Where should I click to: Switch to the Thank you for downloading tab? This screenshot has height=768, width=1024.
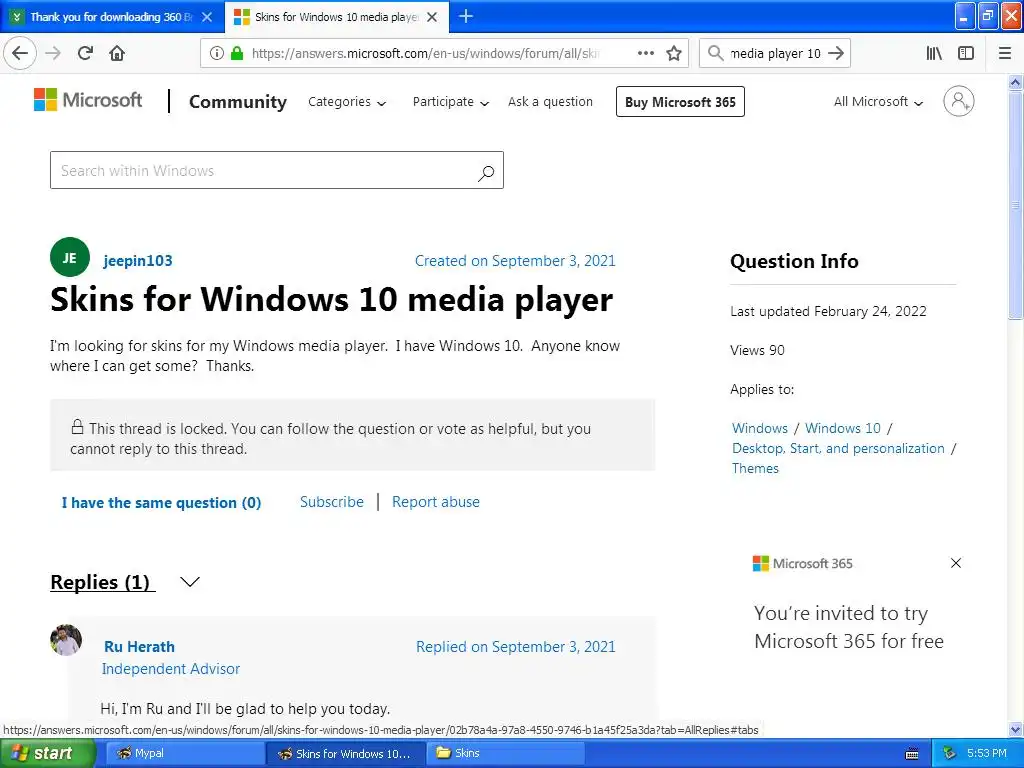[111, 17]
